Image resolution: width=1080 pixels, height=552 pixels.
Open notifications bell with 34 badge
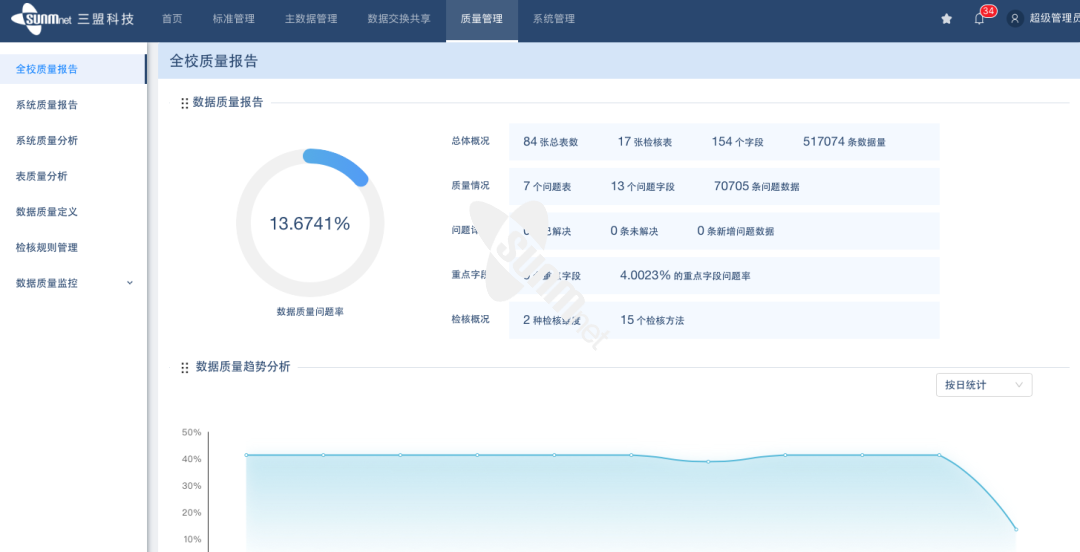(980, 19)
